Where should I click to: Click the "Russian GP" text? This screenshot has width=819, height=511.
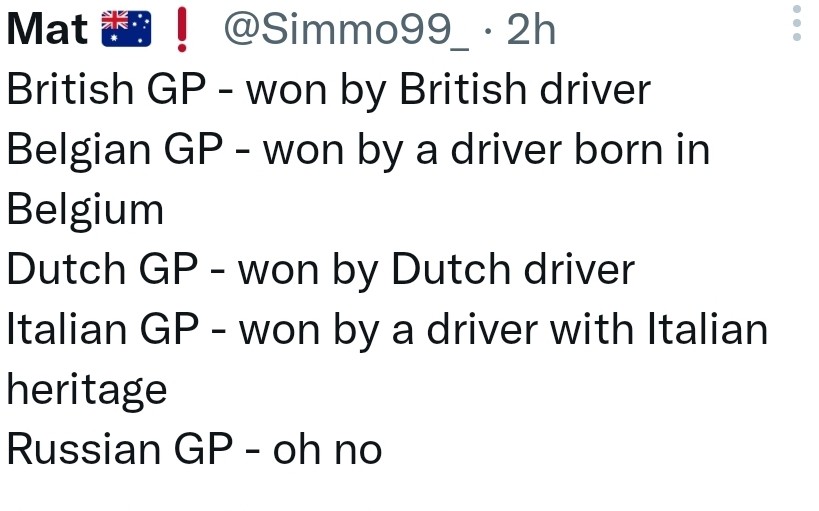pos(119,450)
